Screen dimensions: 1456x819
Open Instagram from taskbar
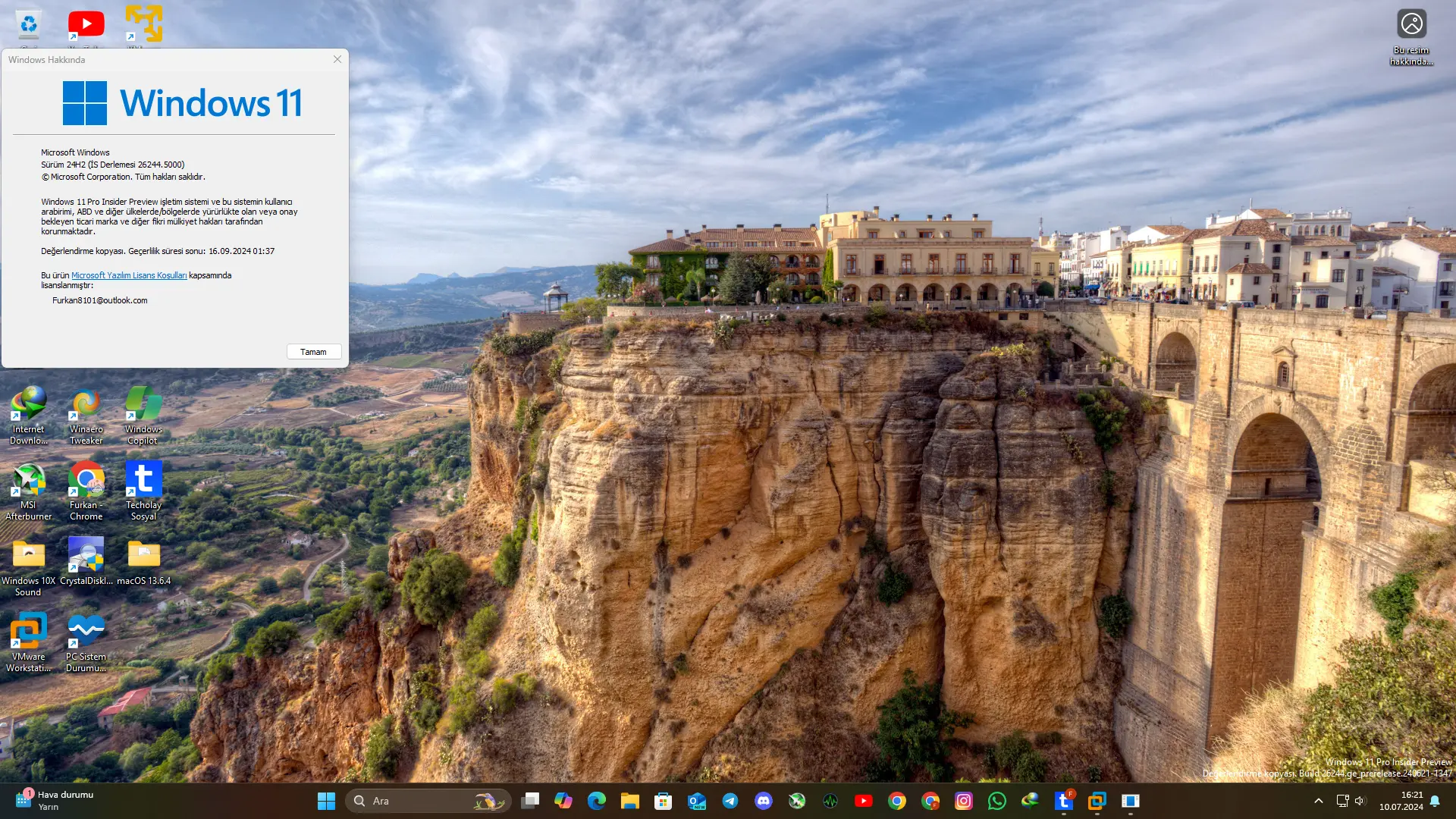pyautogui.click(x=964, y=801)
